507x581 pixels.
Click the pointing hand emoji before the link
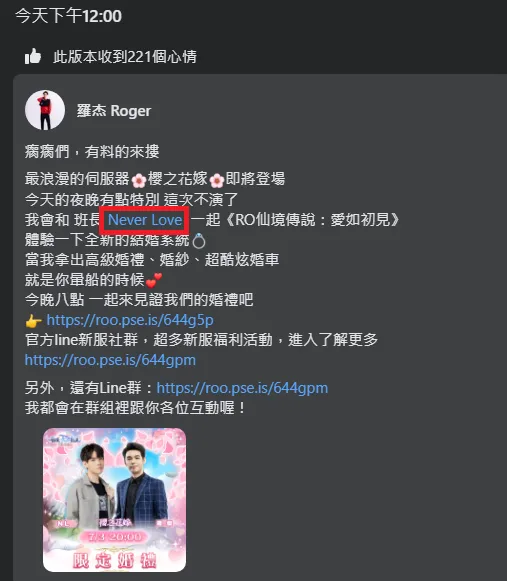click(x=33, y=321)
